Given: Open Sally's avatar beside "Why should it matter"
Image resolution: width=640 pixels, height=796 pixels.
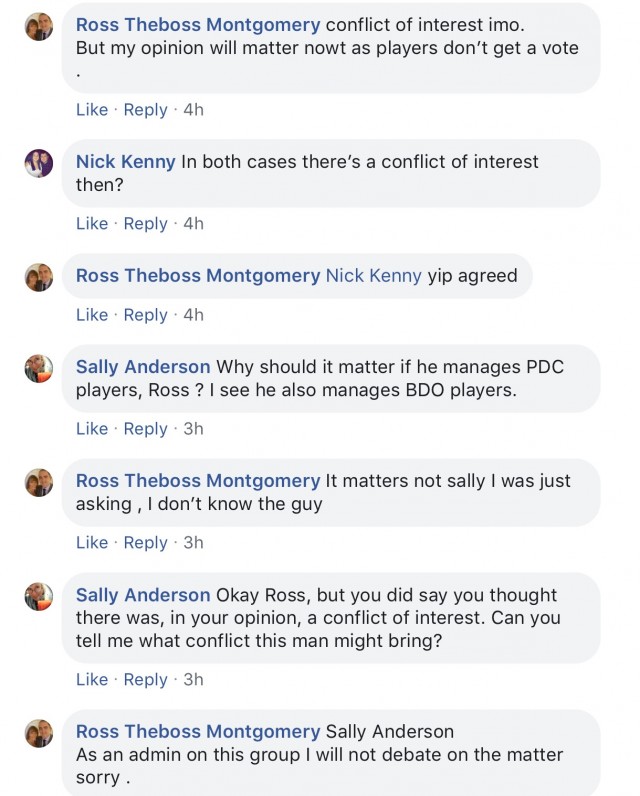Looking at the screenshot, I should click(x=39, y=368).
